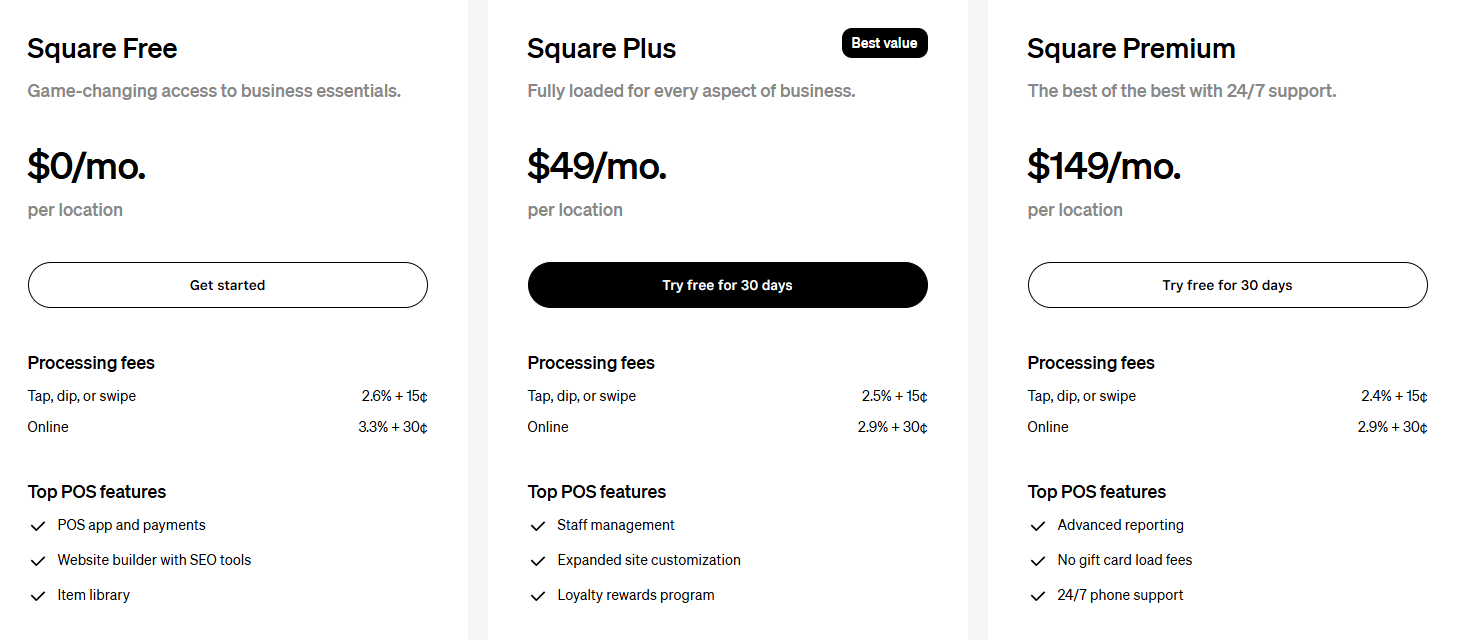Click checkmark next to Website builder with SEO tools

pos(38,561)
